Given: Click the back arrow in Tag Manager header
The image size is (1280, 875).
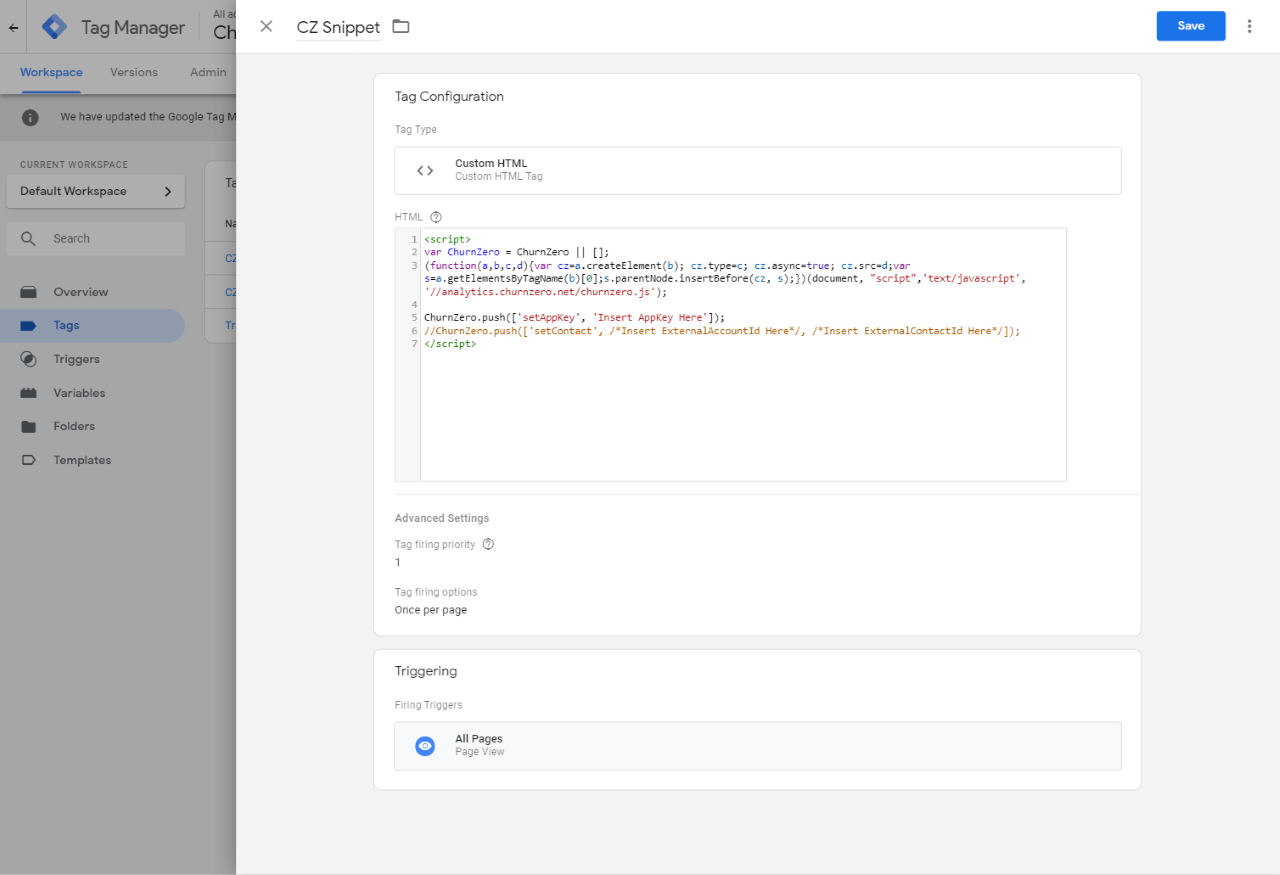Looking at the screenshot, I should [x=13, y=28].
